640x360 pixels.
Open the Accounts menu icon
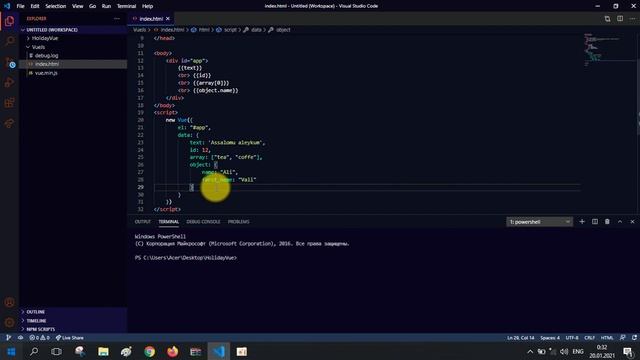(x=9, y=302)
